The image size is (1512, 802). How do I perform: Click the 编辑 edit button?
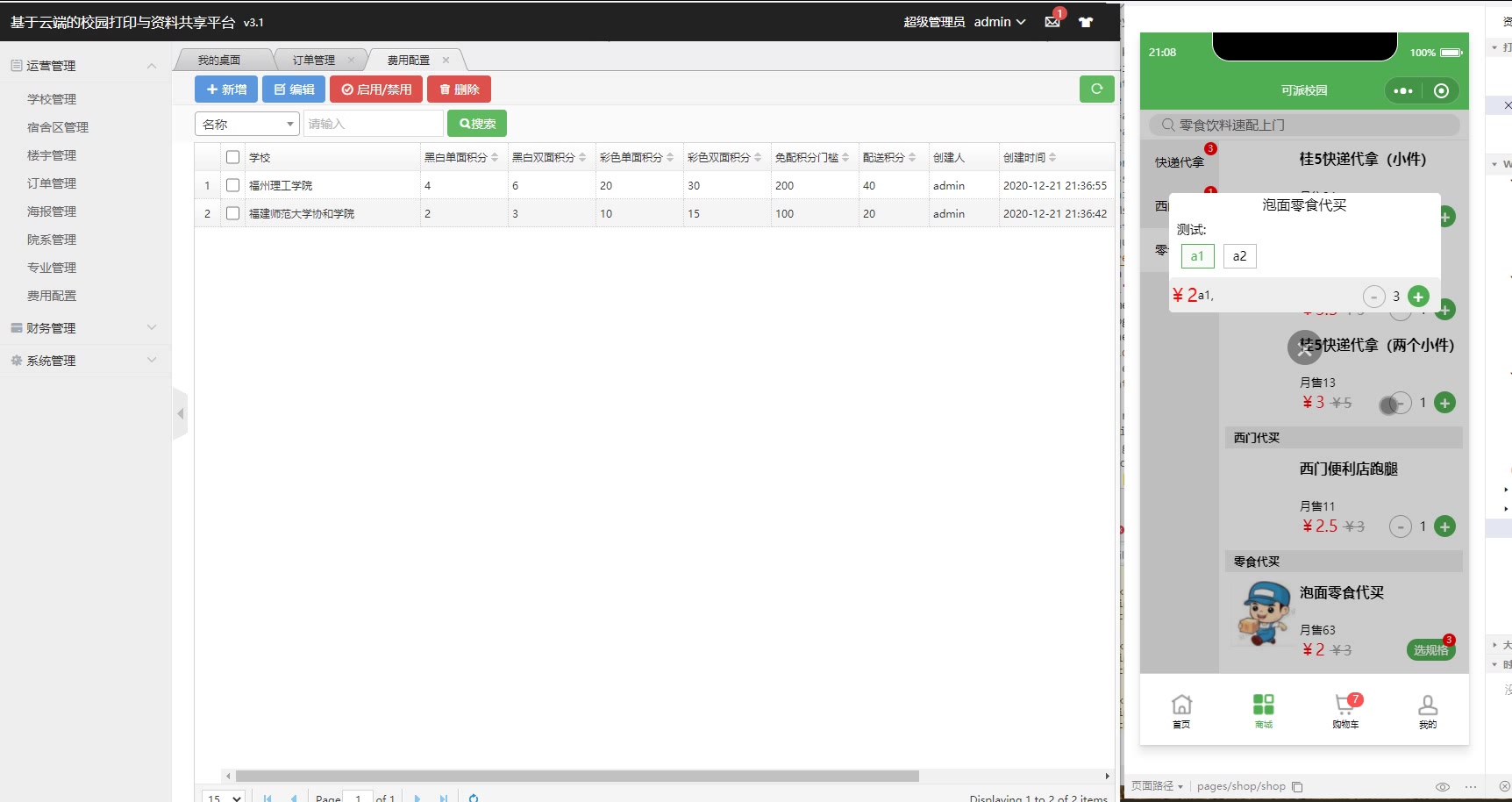(294, 90)
